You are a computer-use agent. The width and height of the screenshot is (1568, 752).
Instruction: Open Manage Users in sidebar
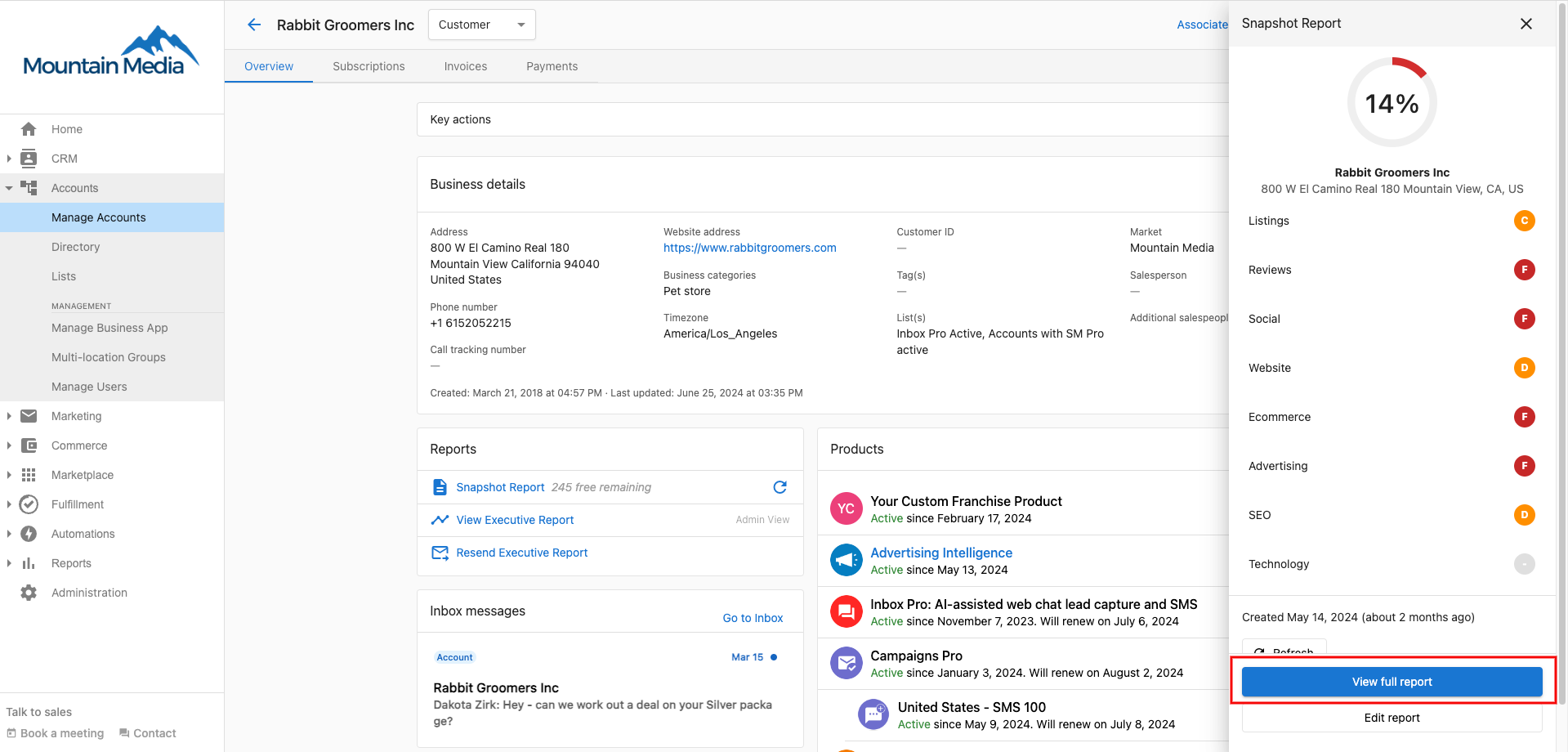click(x=112, y=387)
